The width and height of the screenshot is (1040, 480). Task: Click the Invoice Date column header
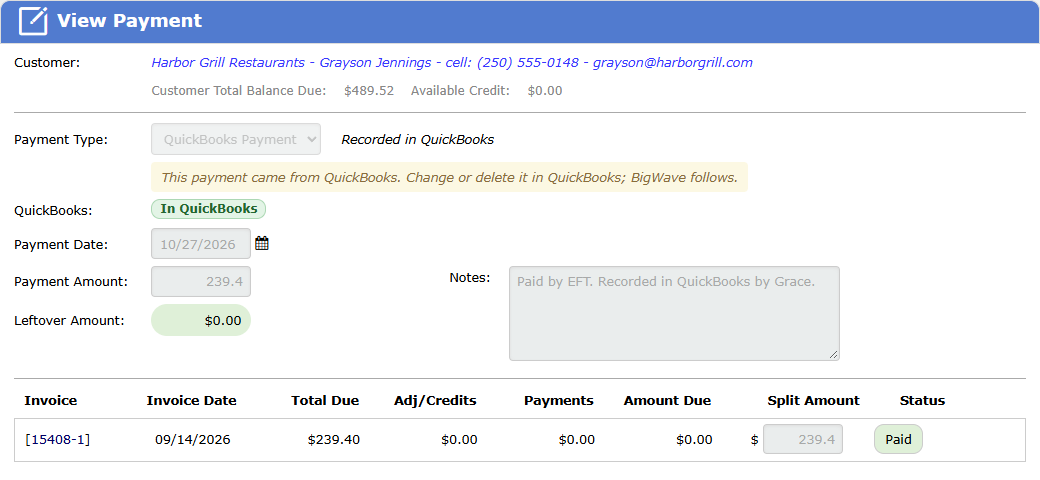point(192,400)
